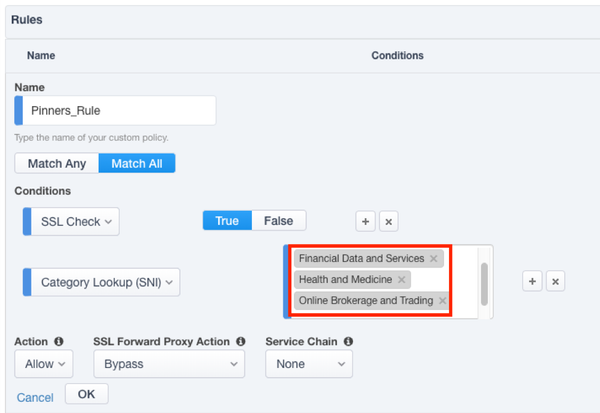This screenshot has height=413, width=600.
Task: Show info for SSL Forward Proxy Action
Action: [x=240, y=342]
